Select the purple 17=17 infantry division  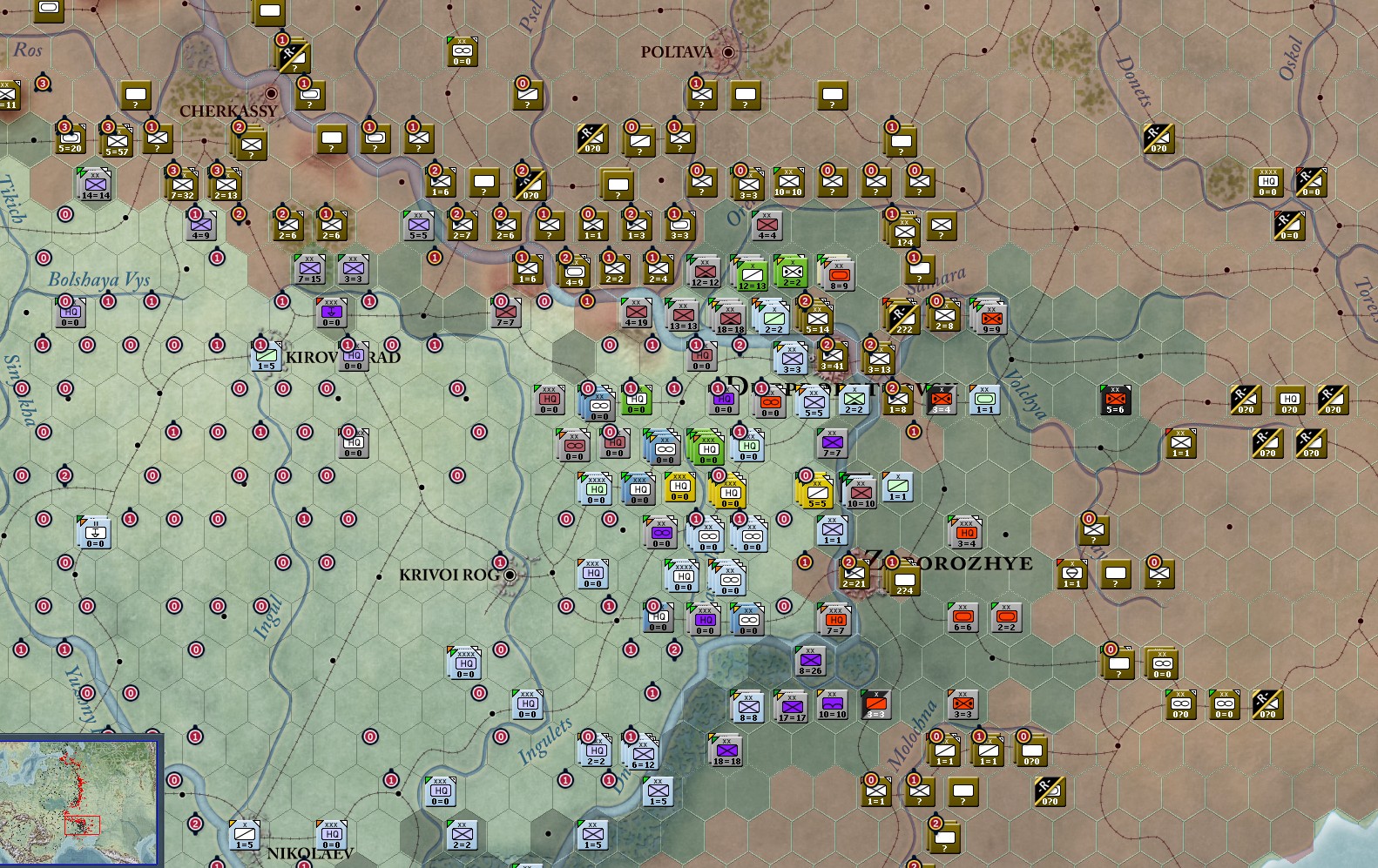coord(792,707)
